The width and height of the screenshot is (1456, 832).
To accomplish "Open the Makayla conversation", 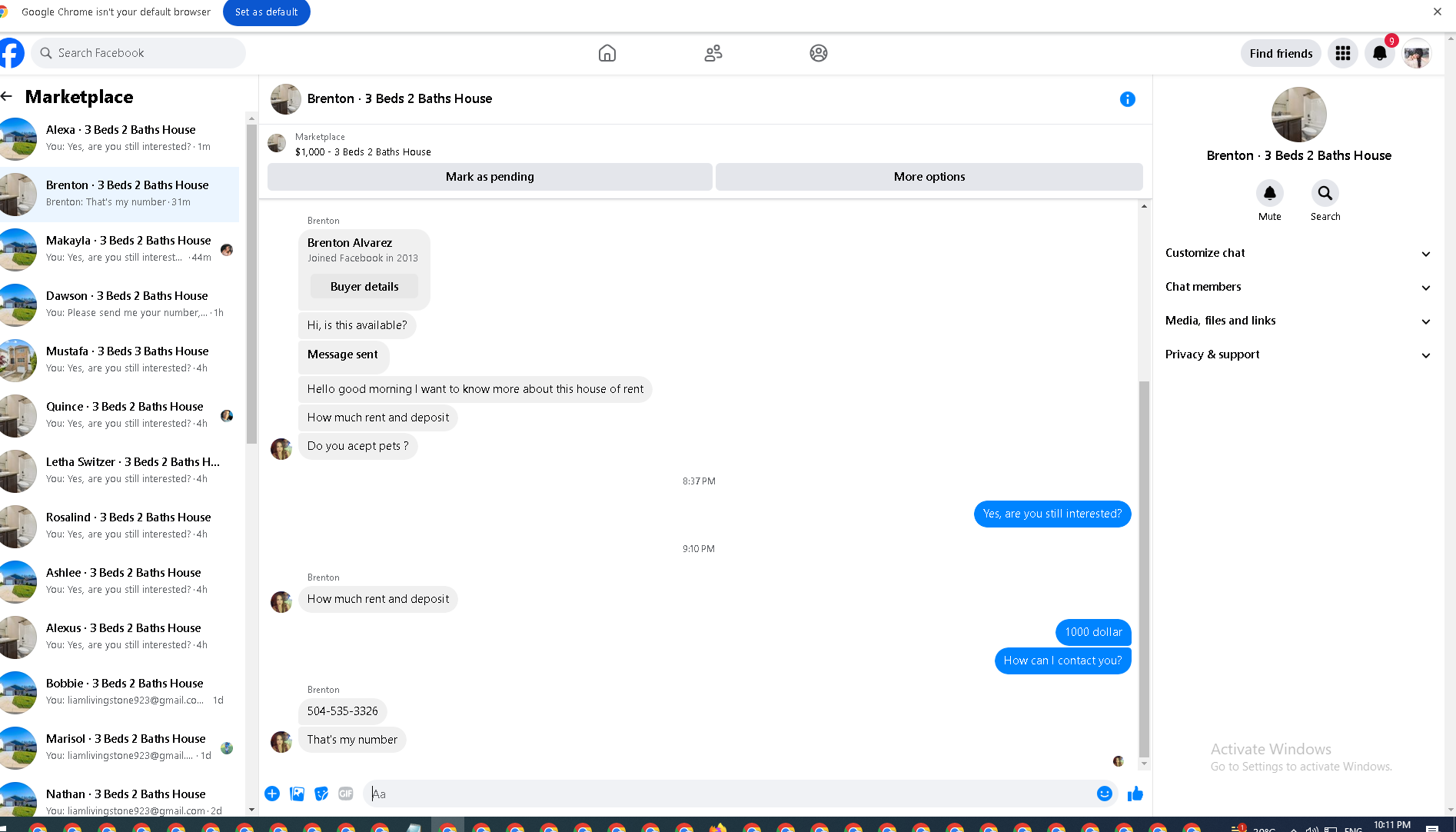I will point(120,249).
